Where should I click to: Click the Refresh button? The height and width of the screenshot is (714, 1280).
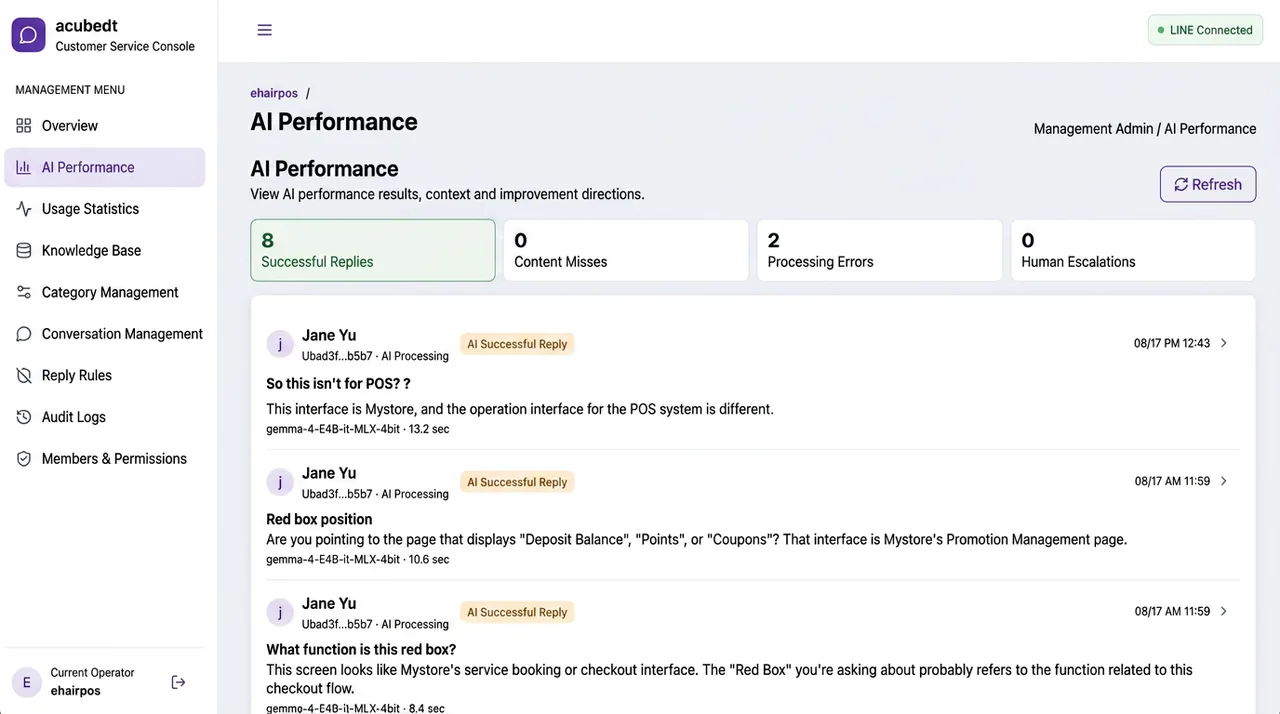click(1208, 184)
